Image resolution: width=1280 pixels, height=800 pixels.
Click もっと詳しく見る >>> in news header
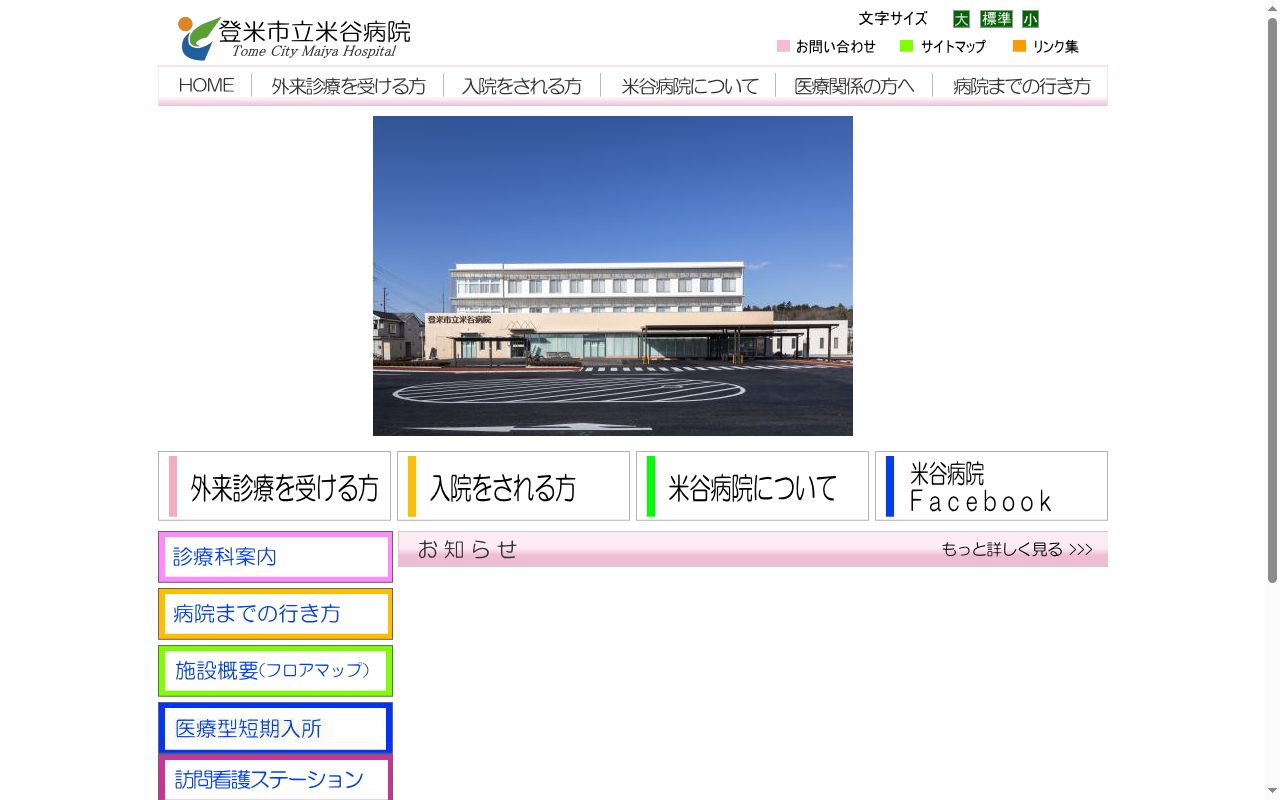1017,549
